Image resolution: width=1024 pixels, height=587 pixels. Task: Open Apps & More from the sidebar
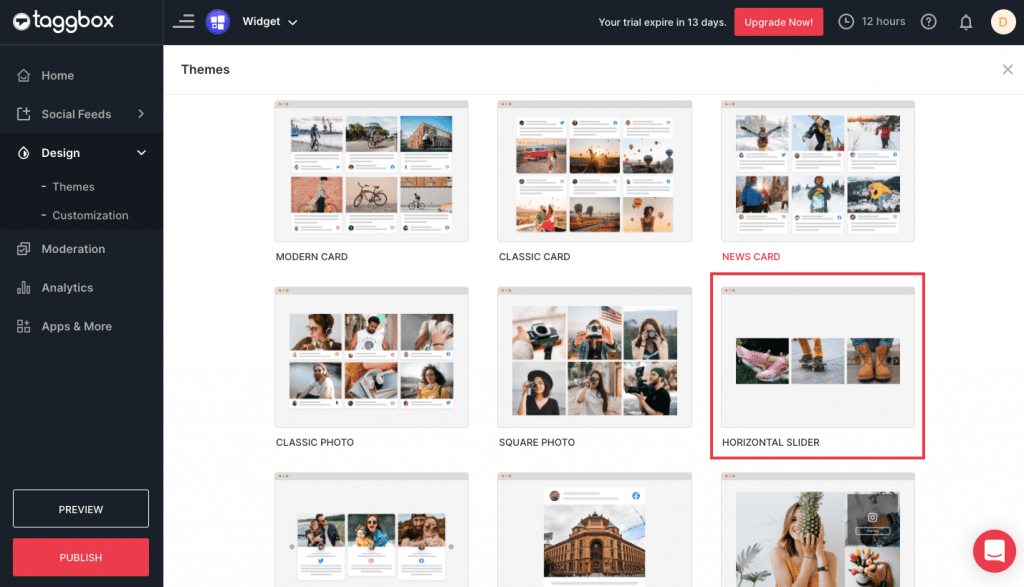pos(22,326)
